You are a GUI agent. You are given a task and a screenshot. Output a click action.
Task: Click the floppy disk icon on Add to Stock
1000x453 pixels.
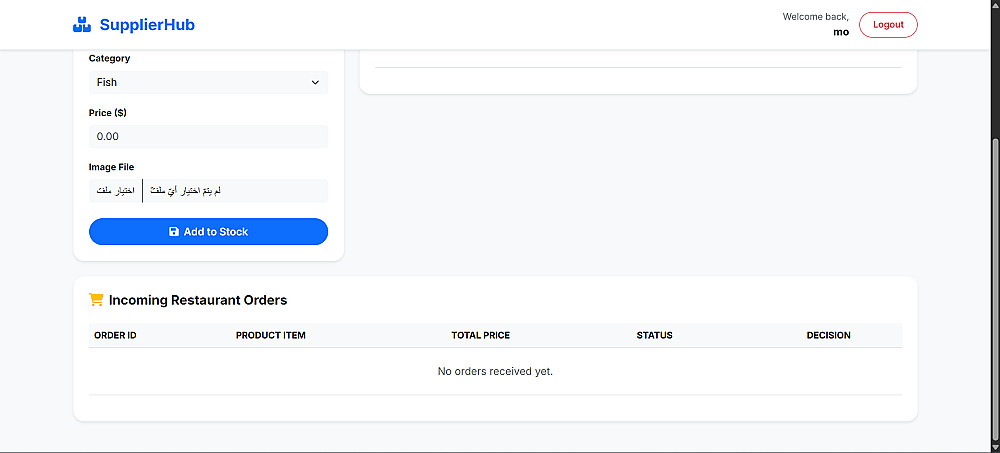coord(174,232)
